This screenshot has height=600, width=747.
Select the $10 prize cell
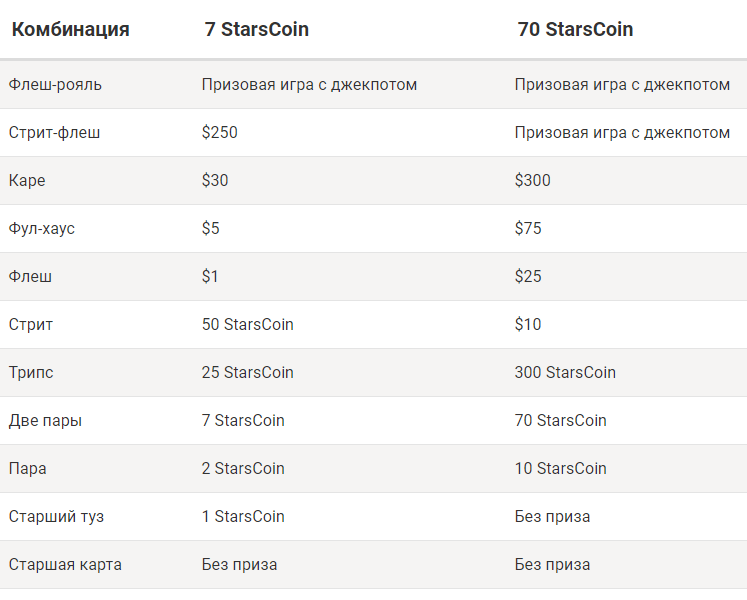click(x=528, y=325)
